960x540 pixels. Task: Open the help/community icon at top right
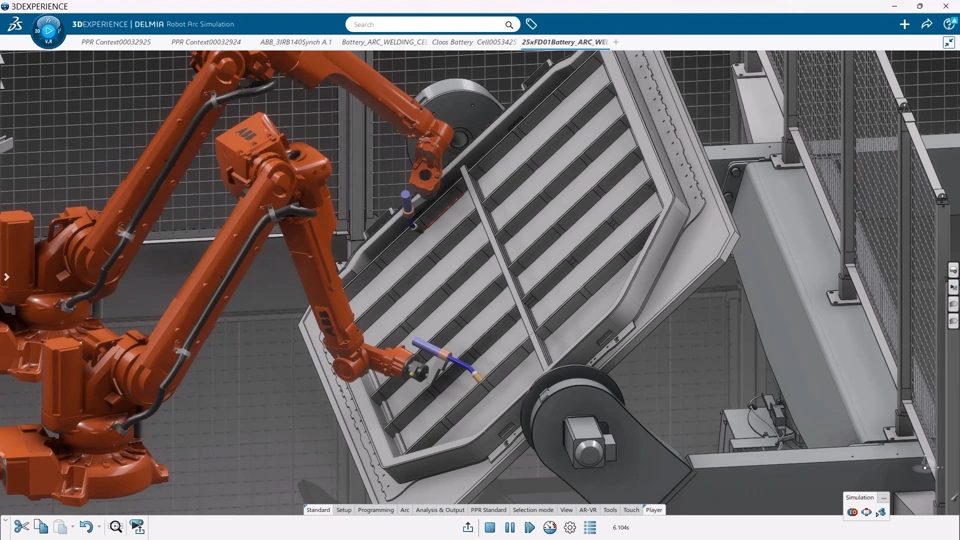pyautogui.click(x=950, y=24)
